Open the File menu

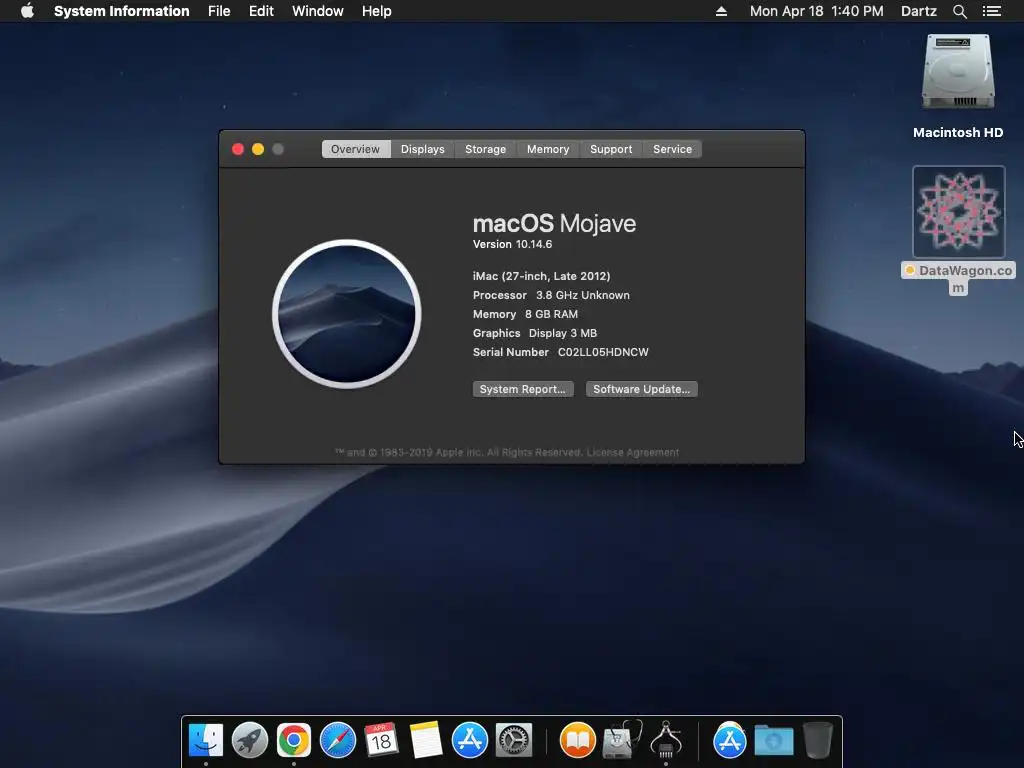(x=219, y=11)
